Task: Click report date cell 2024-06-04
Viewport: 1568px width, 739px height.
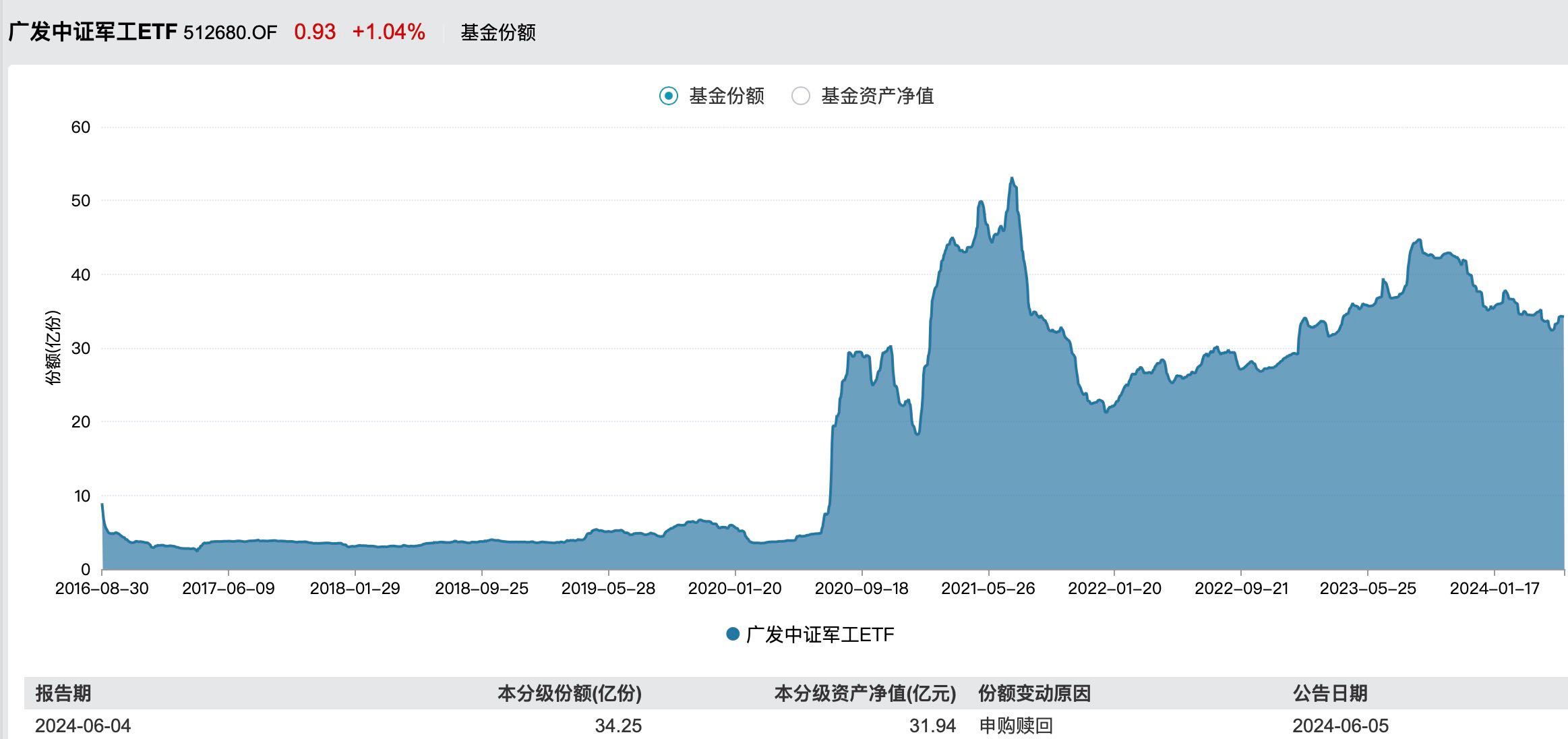Action: coord(83,726)
